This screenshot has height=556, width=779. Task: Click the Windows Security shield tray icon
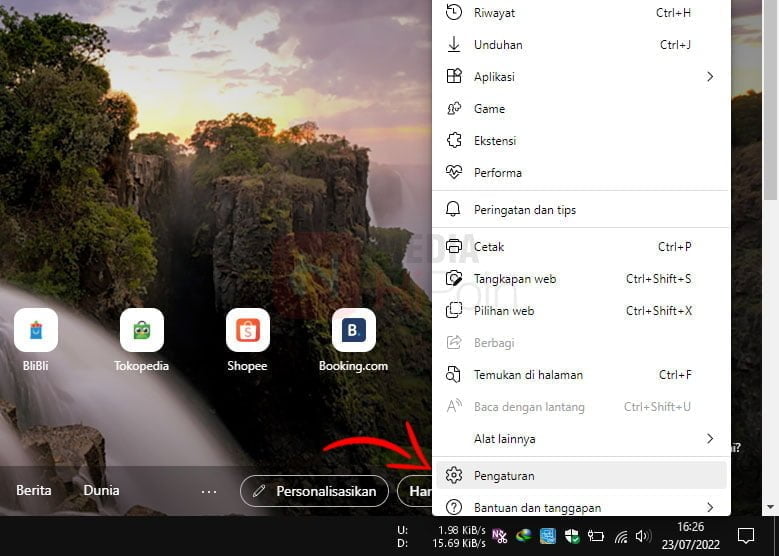click(572, 536)
